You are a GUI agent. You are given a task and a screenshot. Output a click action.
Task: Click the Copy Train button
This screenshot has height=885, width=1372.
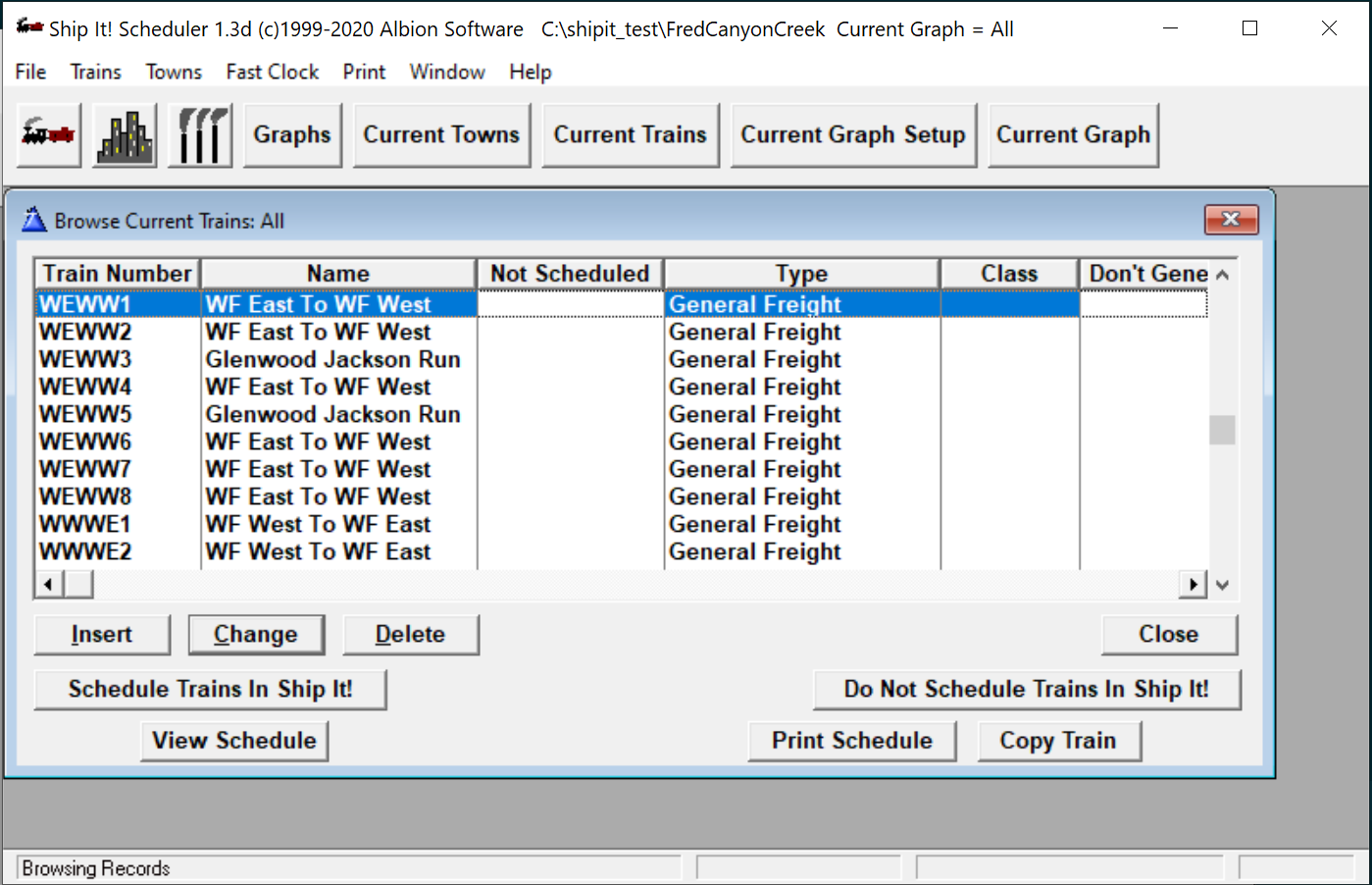pyautogui.click(x=1058, y=741)
